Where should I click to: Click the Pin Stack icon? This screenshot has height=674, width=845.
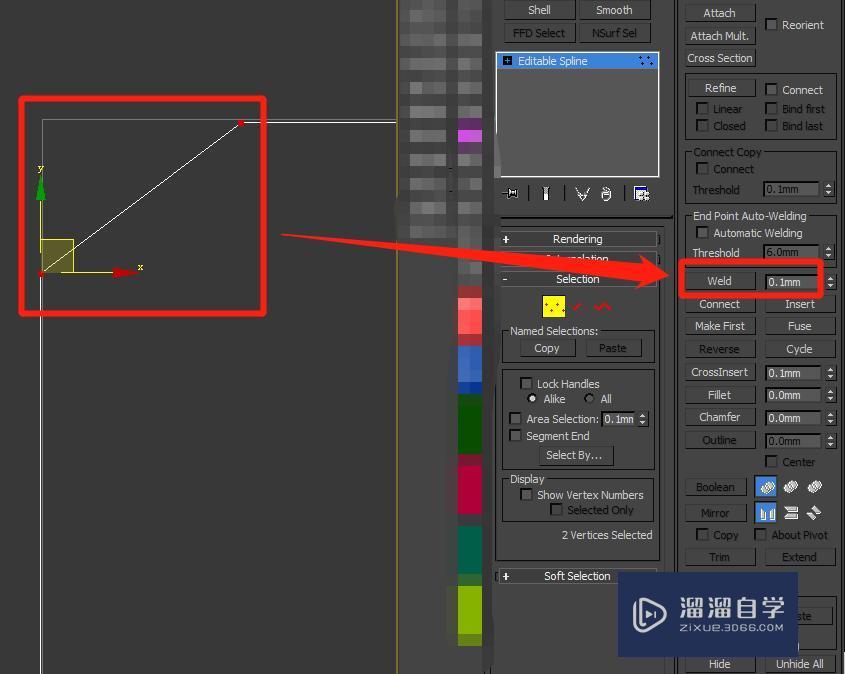click(510, 193)
